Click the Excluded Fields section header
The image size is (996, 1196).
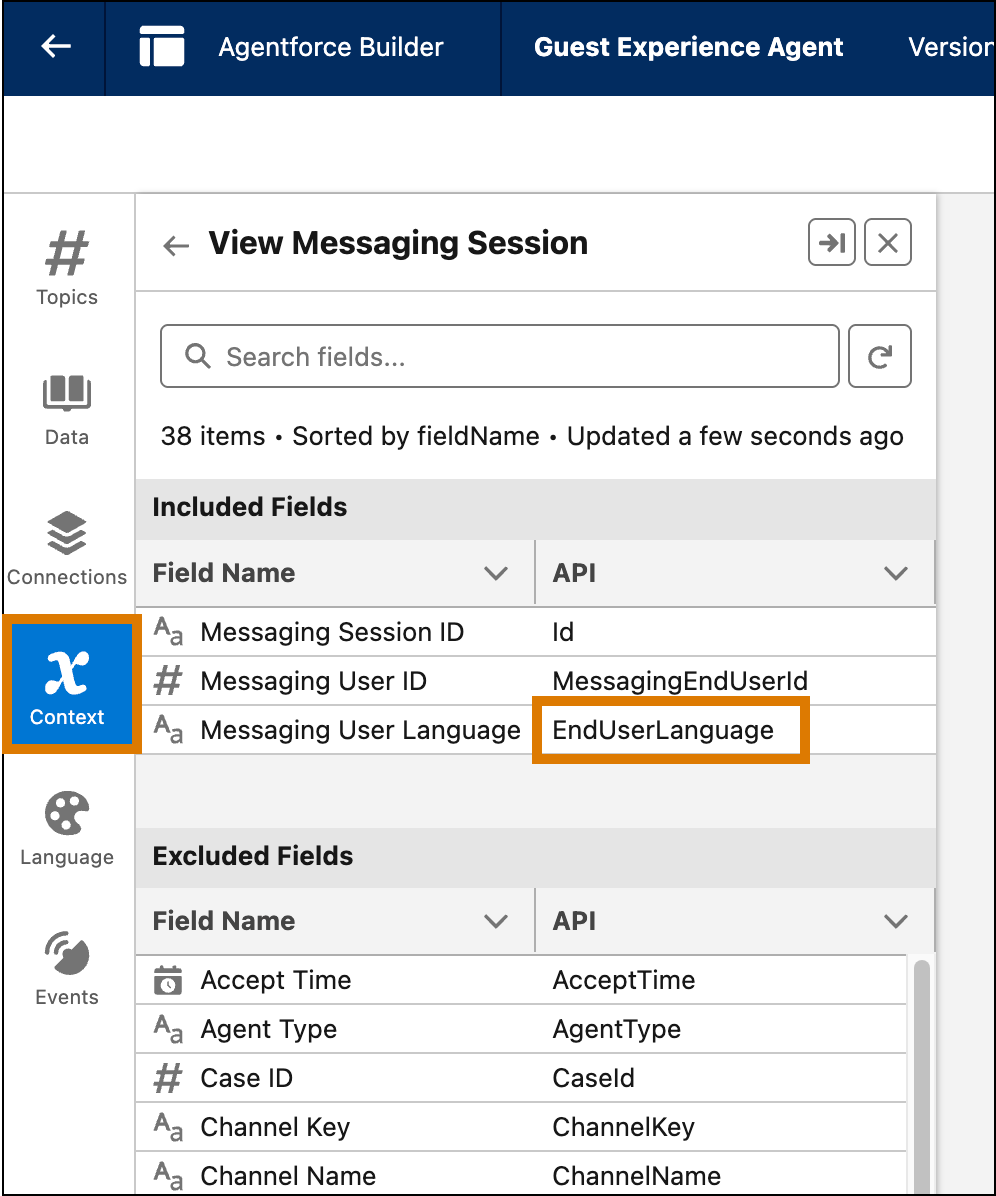(x=535, y=856)
